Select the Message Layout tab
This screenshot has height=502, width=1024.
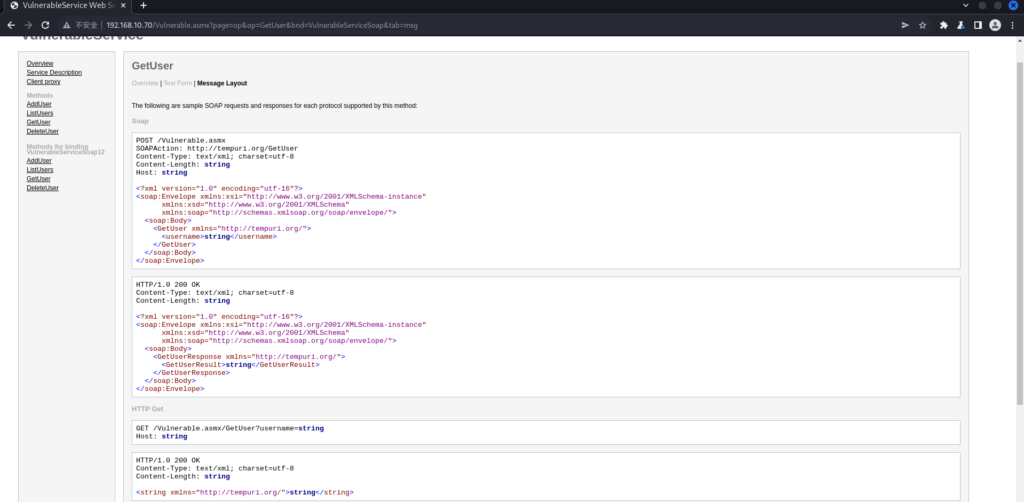click(222, 84)
